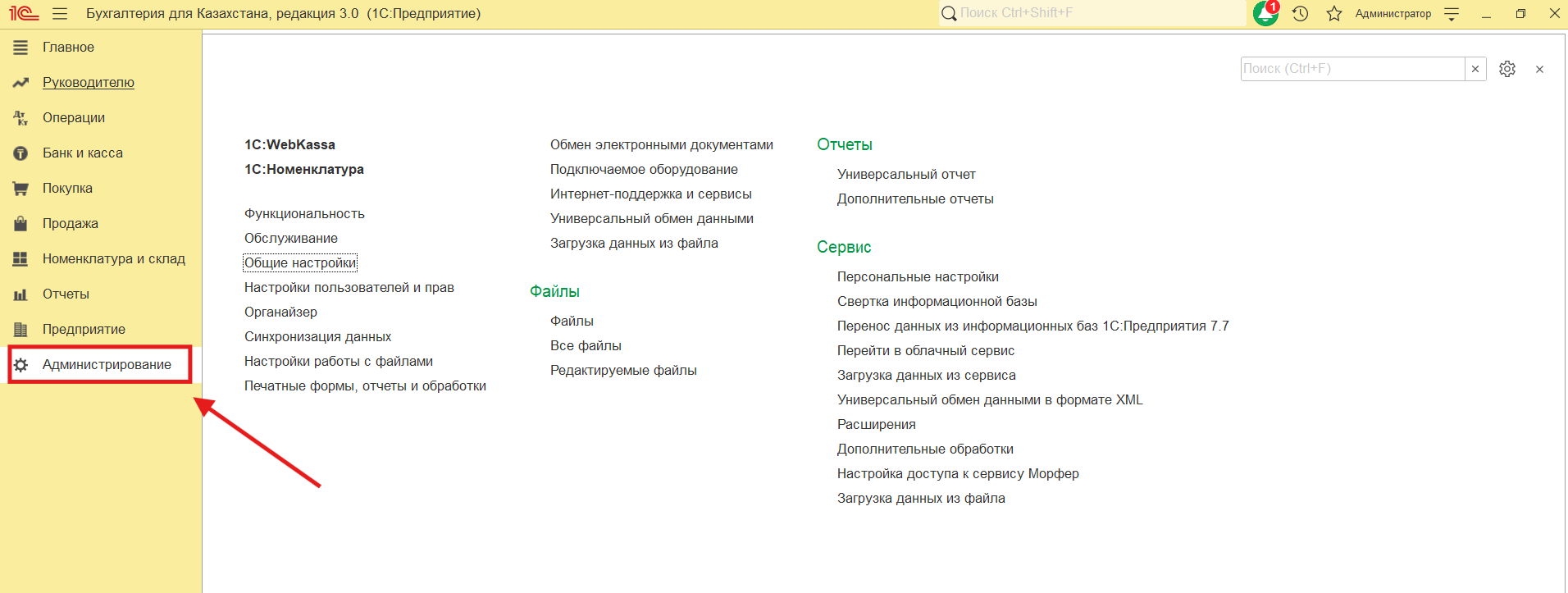Click the Главное section icon
Viewport: 1568px width, 593px height.
(21, 48)
